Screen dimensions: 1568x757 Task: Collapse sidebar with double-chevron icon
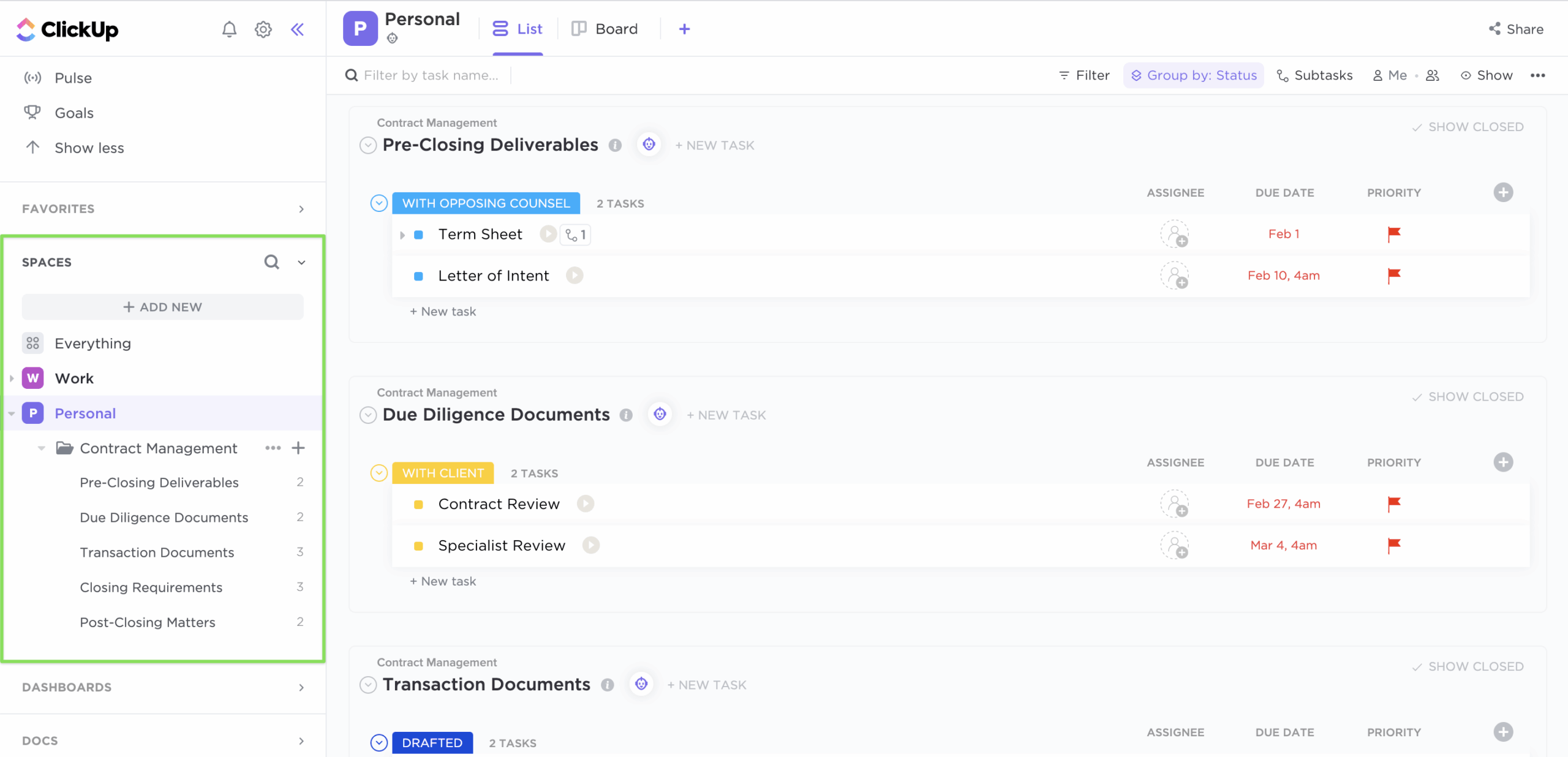[298, 29]
